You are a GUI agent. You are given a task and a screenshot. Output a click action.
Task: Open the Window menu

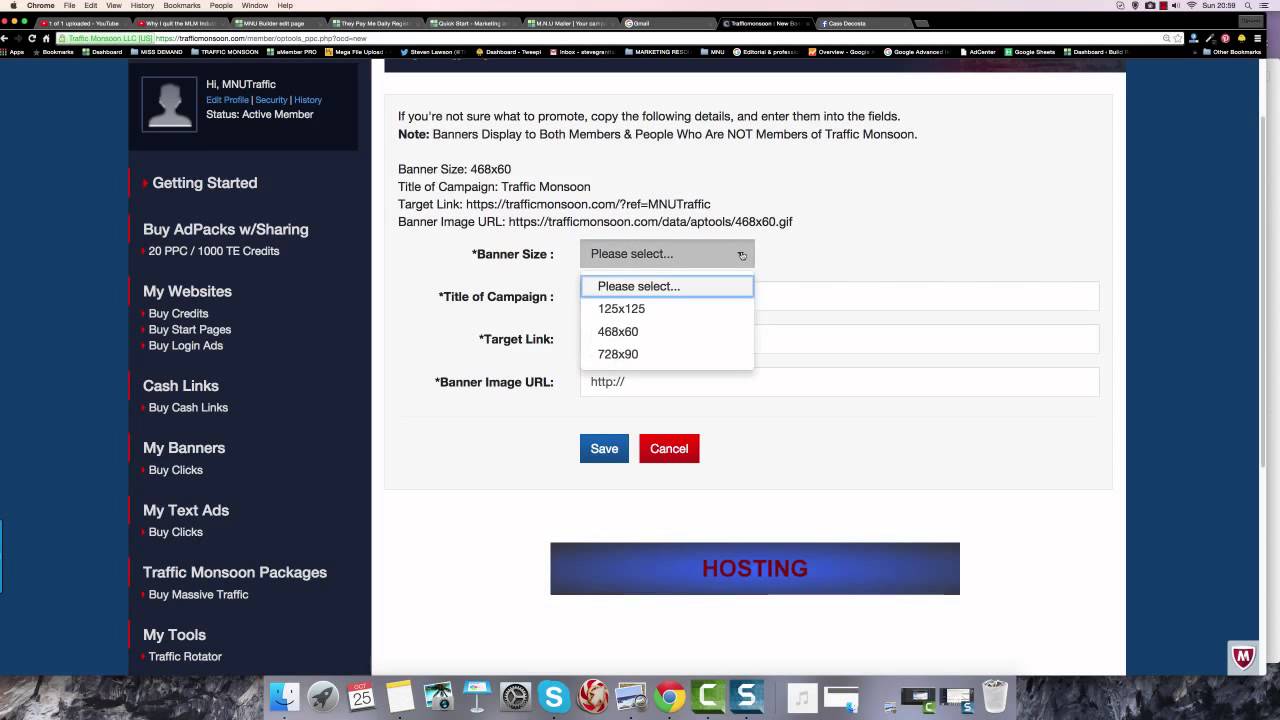click(x=254, y=5)
